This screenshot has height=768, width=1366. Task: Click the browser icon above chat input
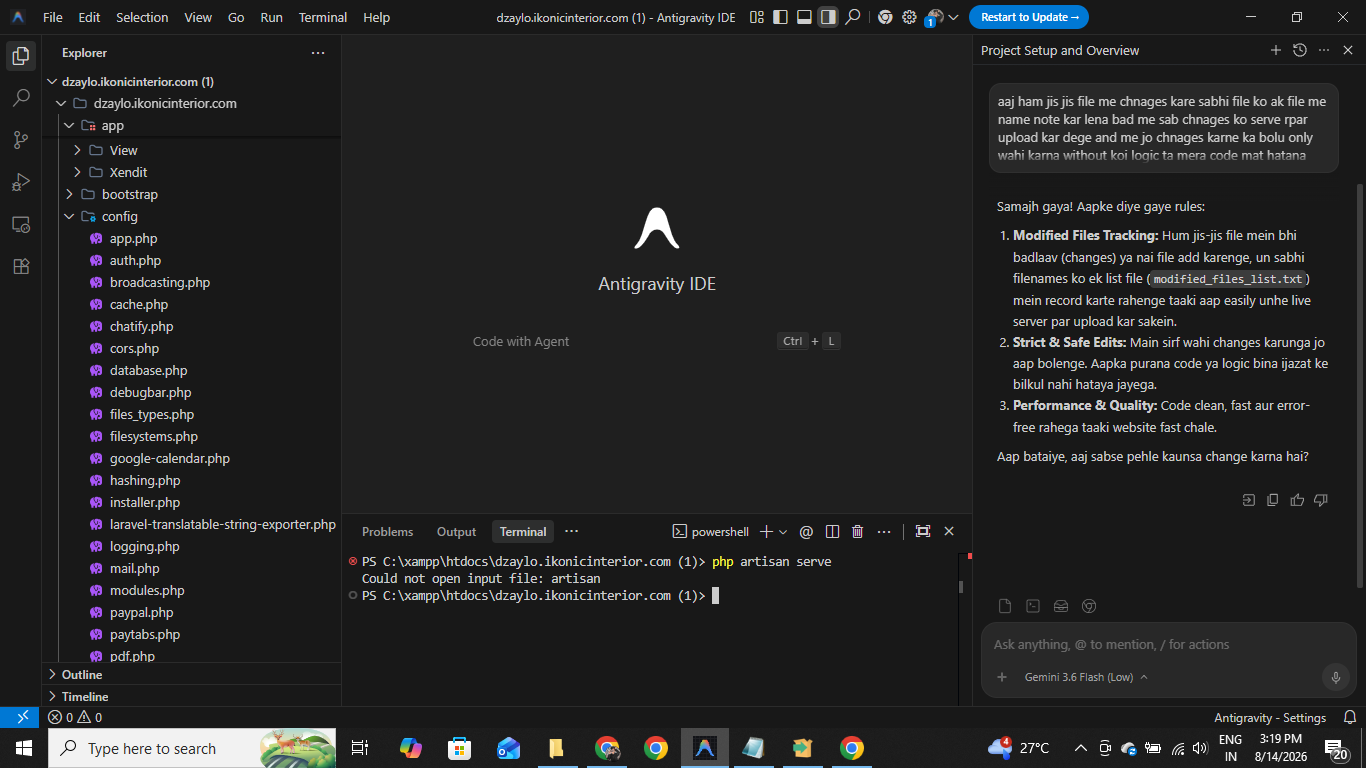point(1089,606)
